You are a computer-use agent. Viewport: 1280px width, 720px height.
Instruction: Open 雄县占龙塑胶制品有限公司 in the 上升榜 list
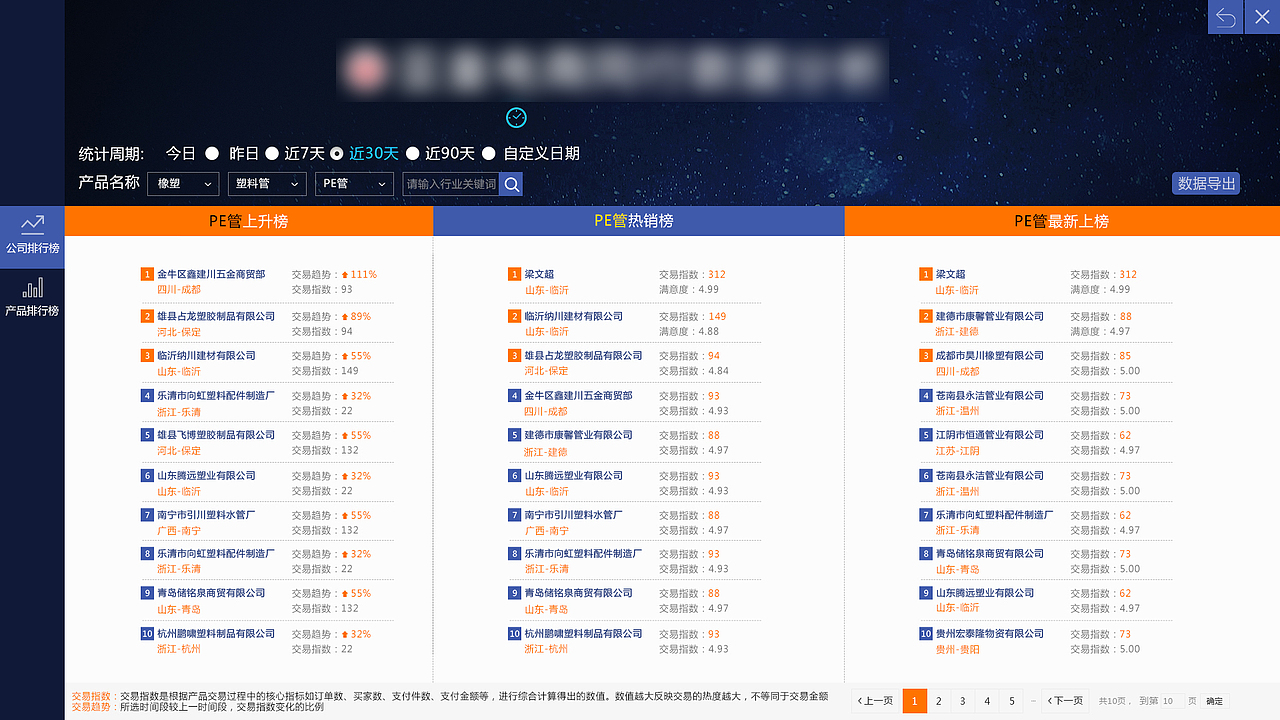tap(216, 316)
